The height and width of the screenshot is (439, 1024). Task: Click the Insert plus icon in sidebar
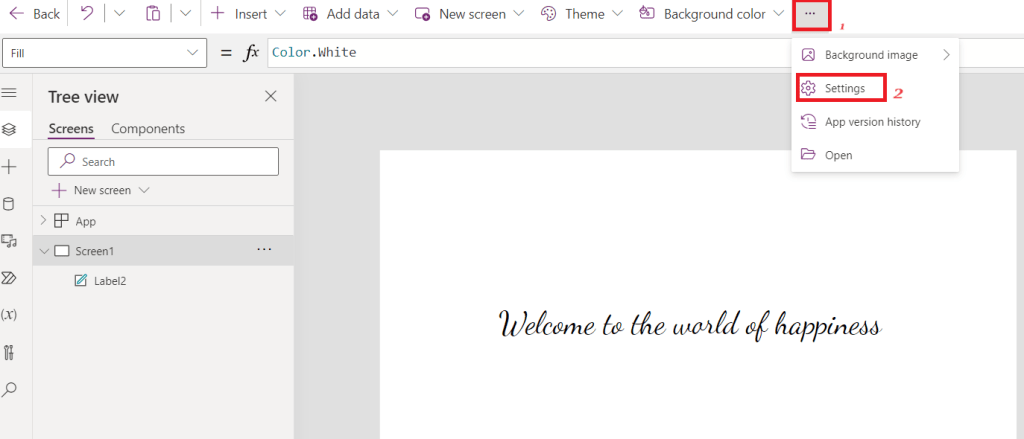[10, 167]
